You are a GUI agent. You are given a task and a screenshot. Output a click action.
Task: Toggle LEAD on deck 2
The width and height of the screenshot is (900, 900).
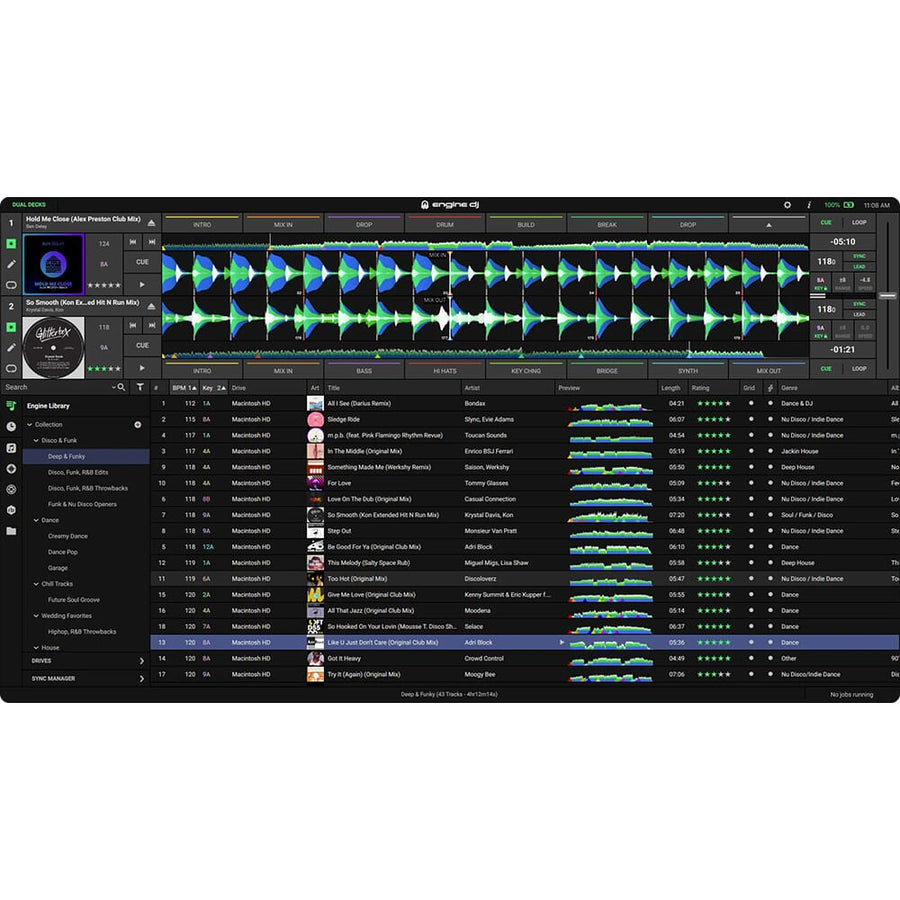[859, 314]
